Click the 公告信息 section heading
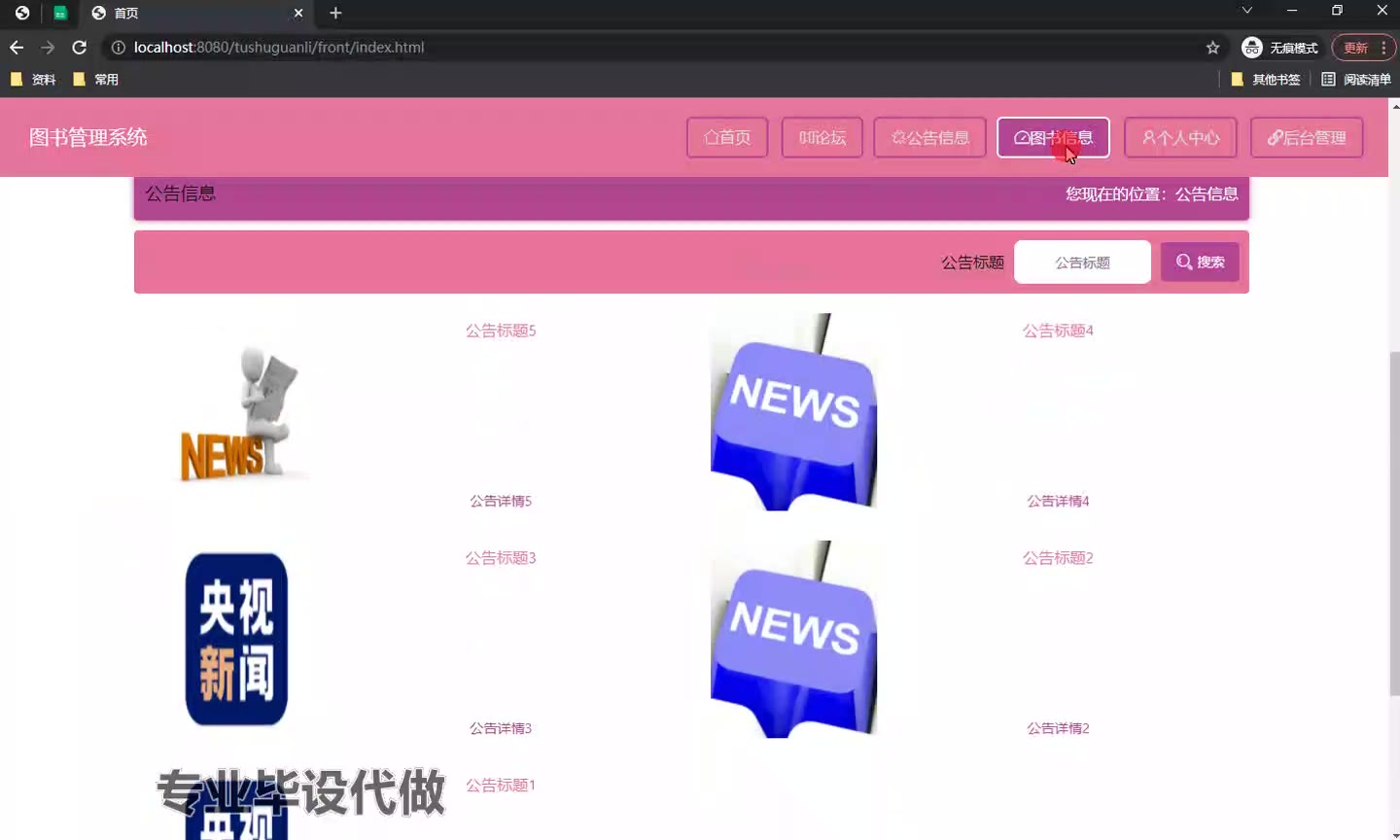 pos(181,194)
